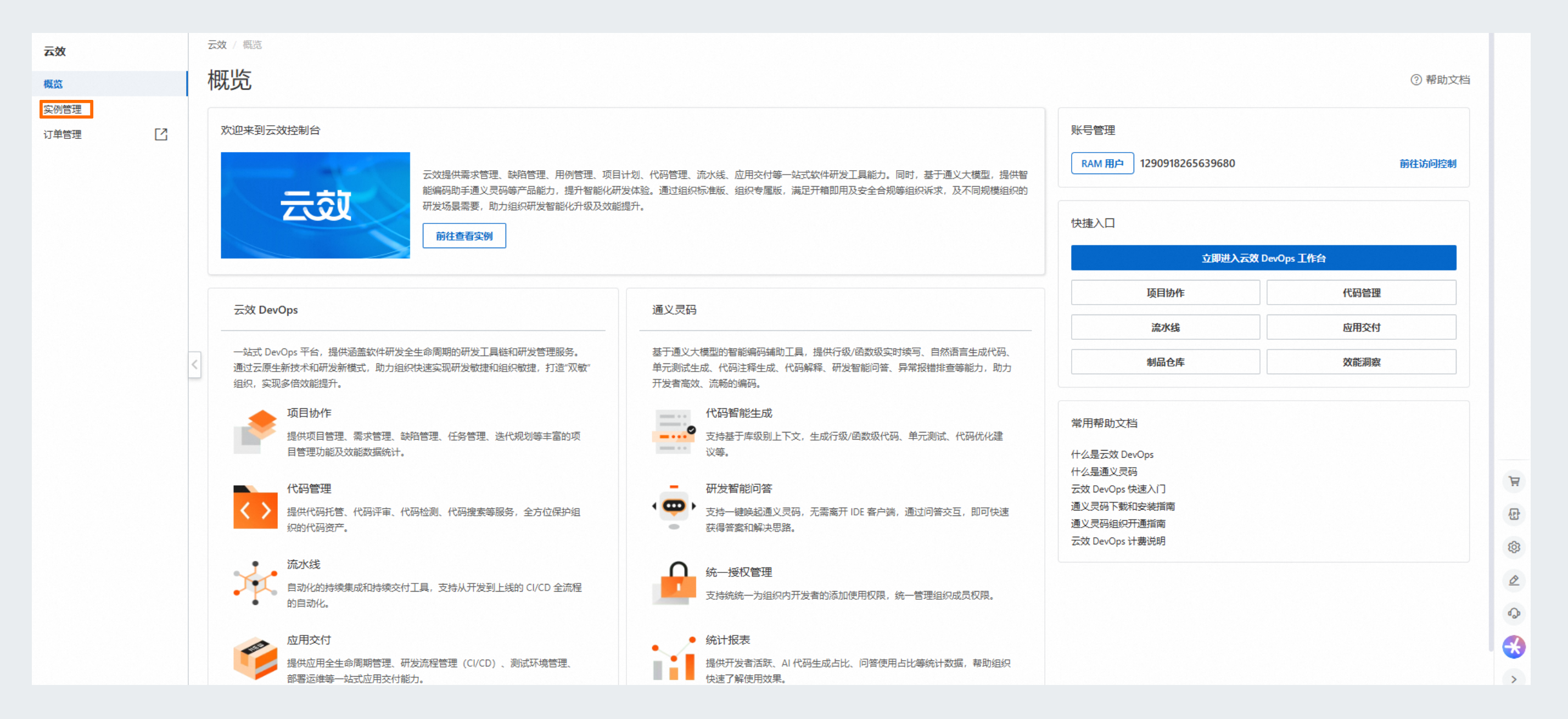Open help doc 什么是云效 DevOps
Viewport: 1568px width, 719px height.
(1112, 454)
